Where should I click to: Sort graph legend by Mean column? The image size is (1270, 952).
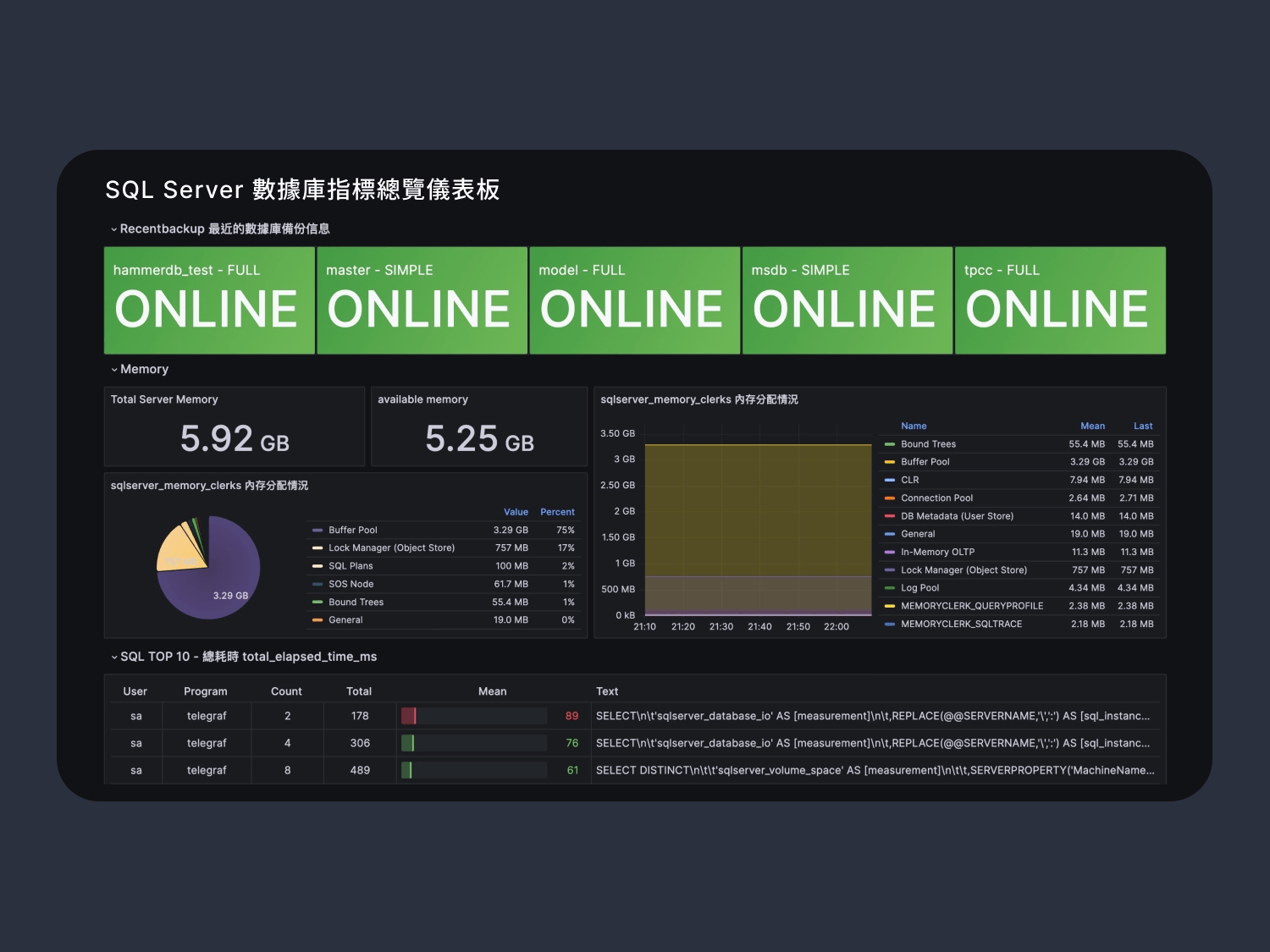(1092, 426)
